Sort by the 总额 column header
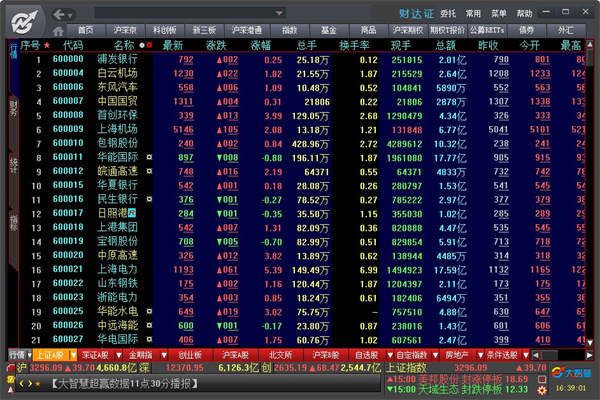The height and width of the screenshot is (400, 600). tap(445, 46)
